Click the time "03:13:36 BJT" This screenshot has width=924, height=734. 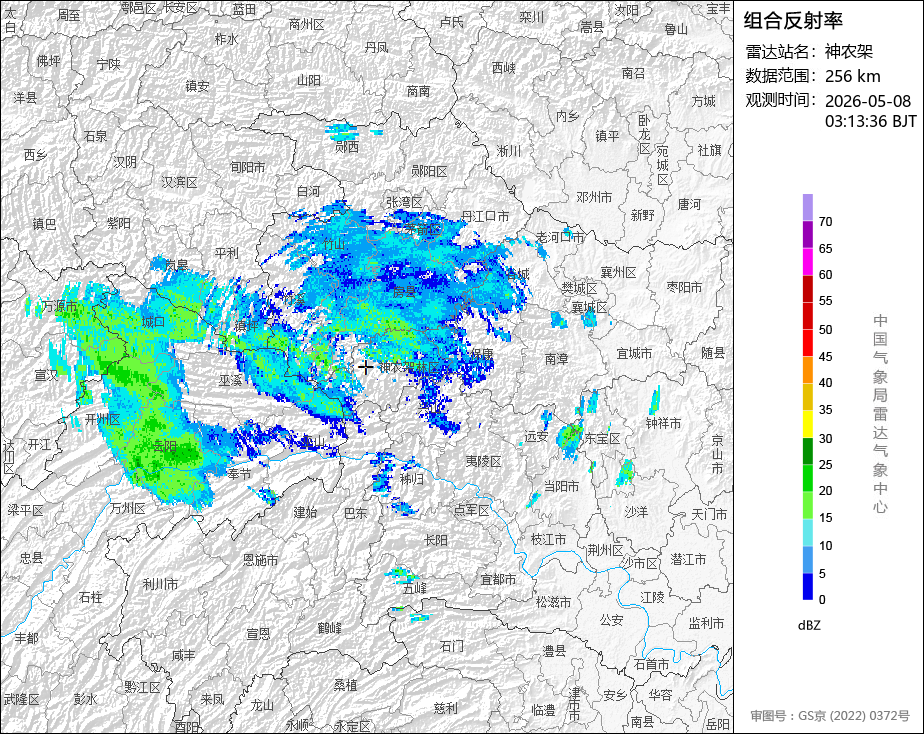[x=870, y=121]
